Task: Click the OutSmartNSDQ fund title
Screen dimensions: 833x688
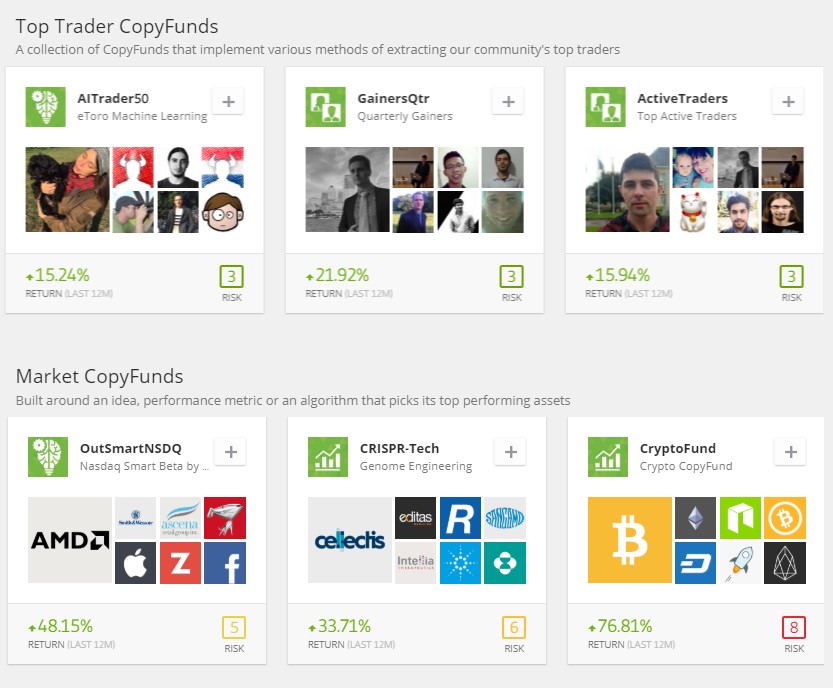Action: tap(131, 448)
